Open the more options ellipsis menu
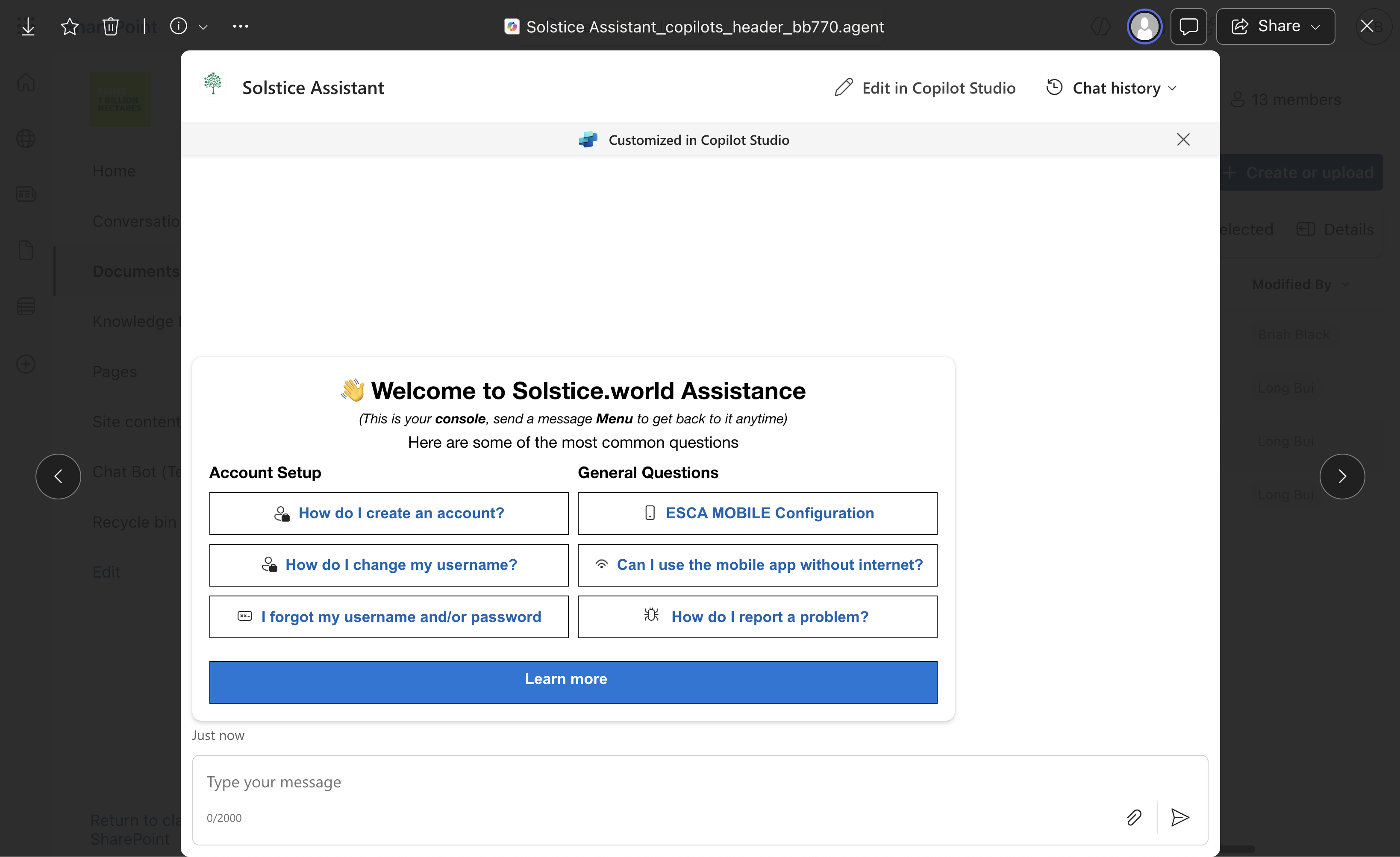This screenshot has height=857, width=1400. pyautogui.click(x=240, y=26)
